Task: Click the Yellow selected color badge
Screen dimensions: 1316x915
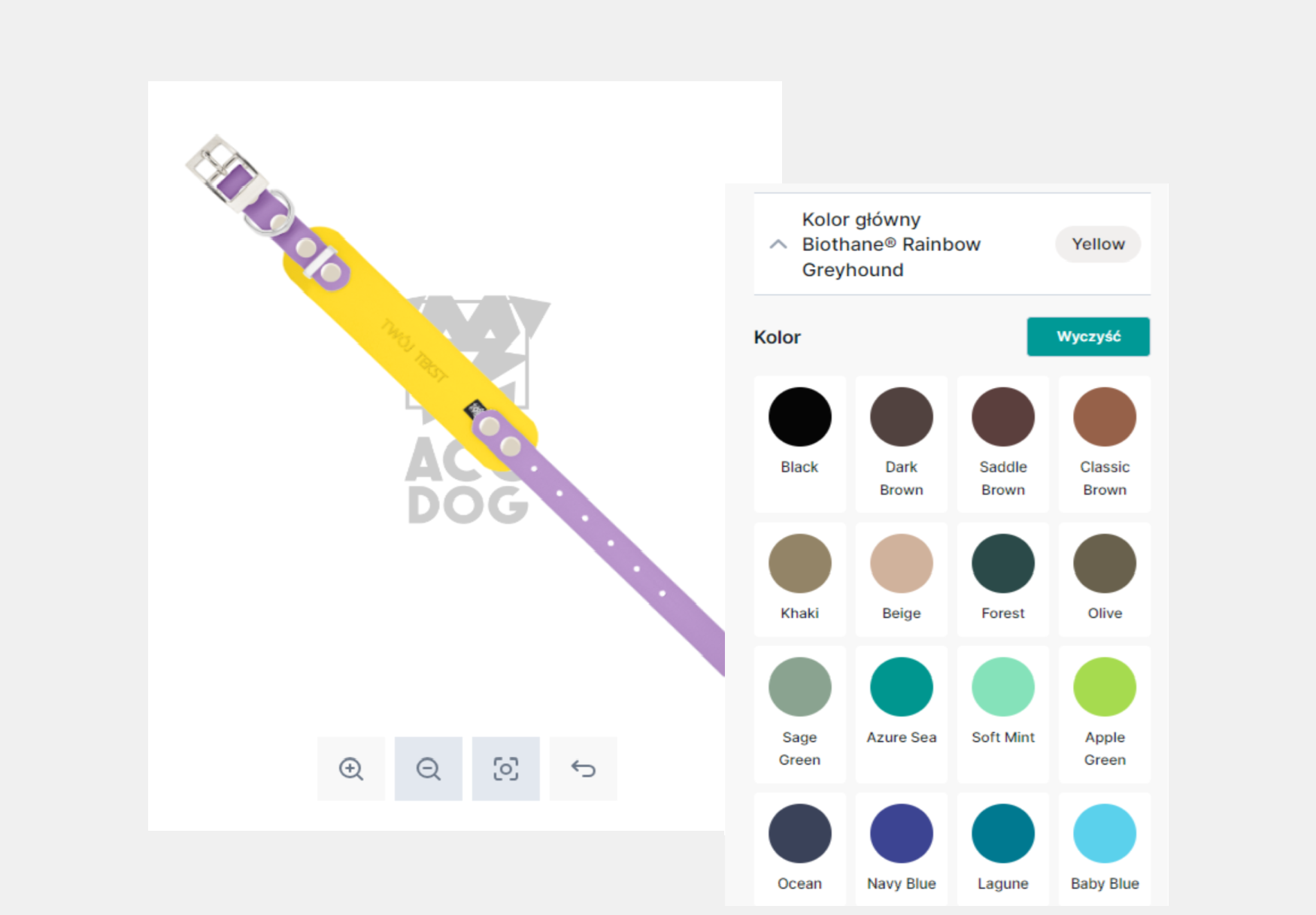Action: [1098, 244]
